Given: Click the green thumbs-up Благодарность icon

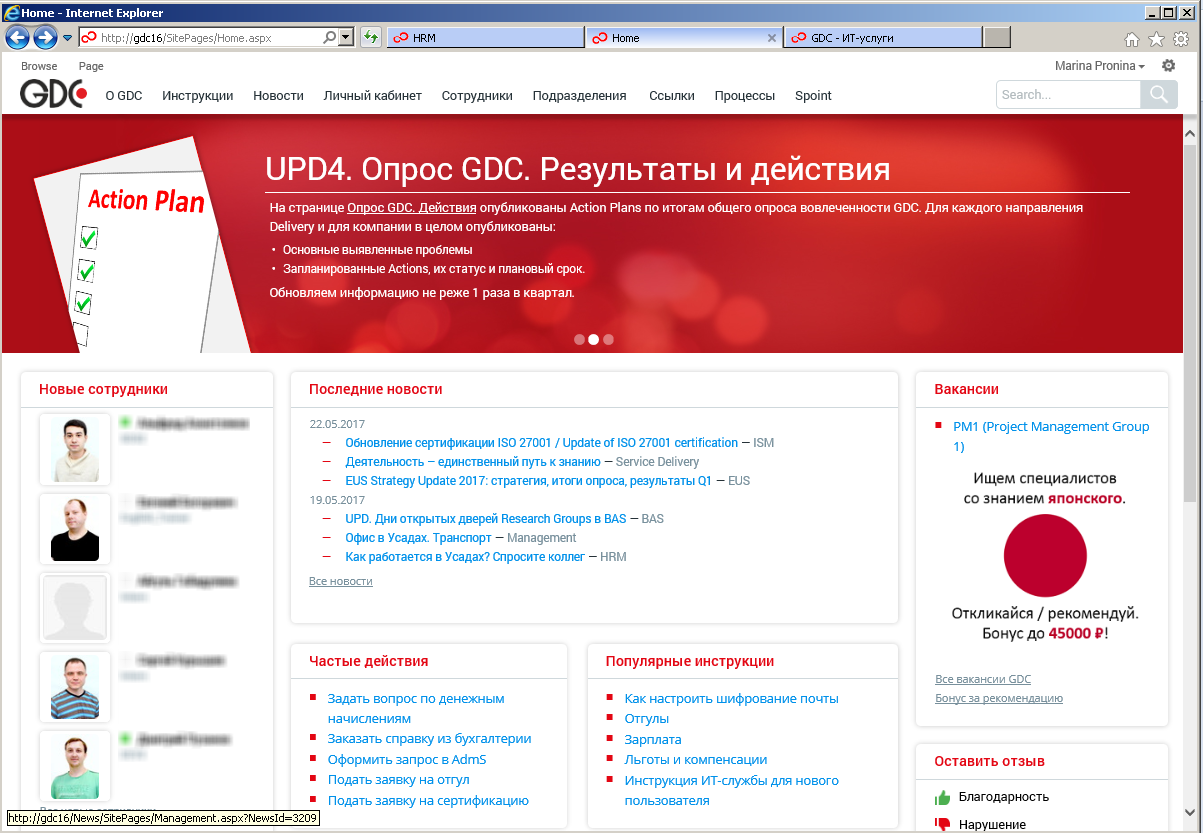Looking at the screenshot, I should (942, 797).
